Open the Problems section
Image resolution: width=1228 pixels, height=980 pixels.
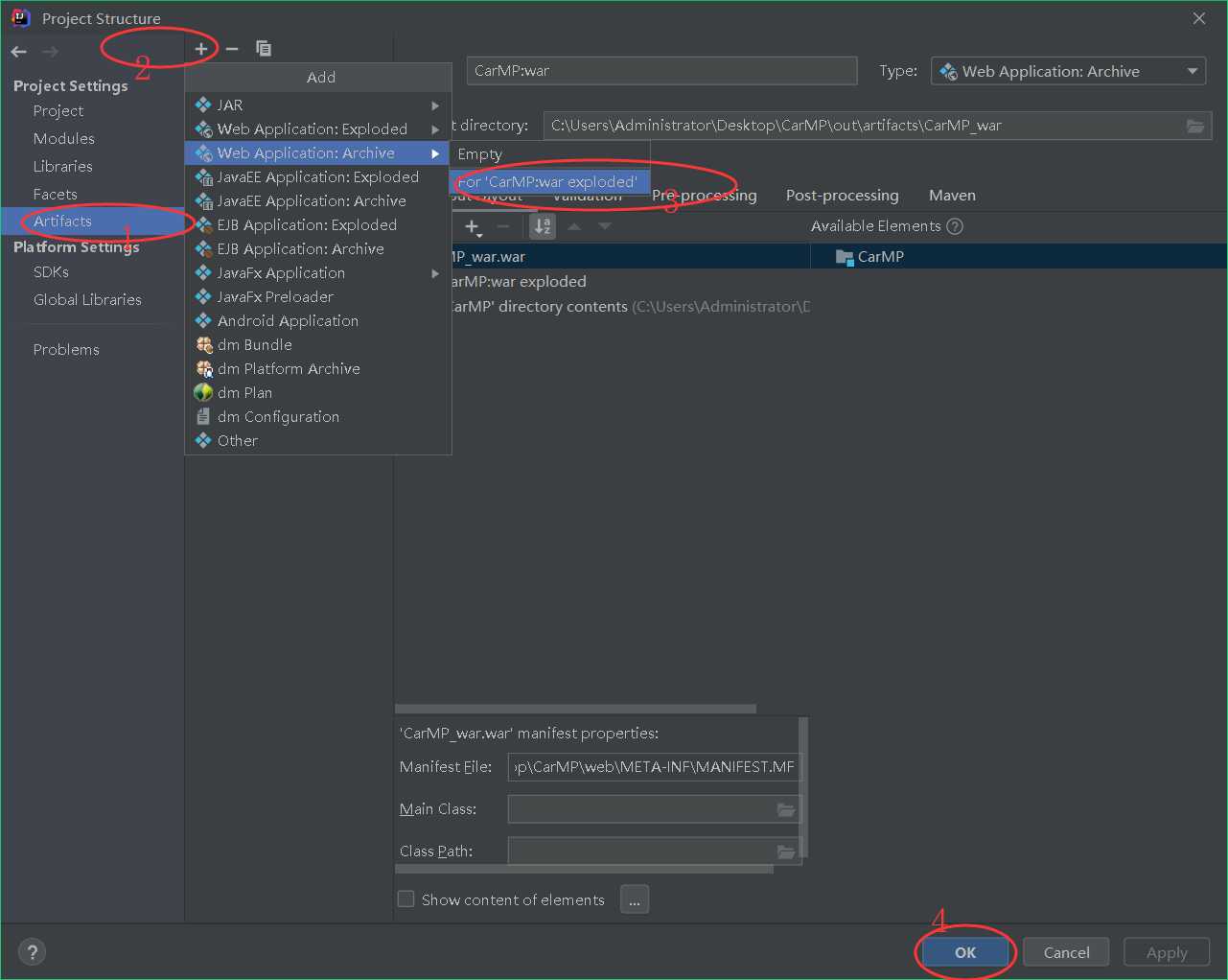point(66,350)
